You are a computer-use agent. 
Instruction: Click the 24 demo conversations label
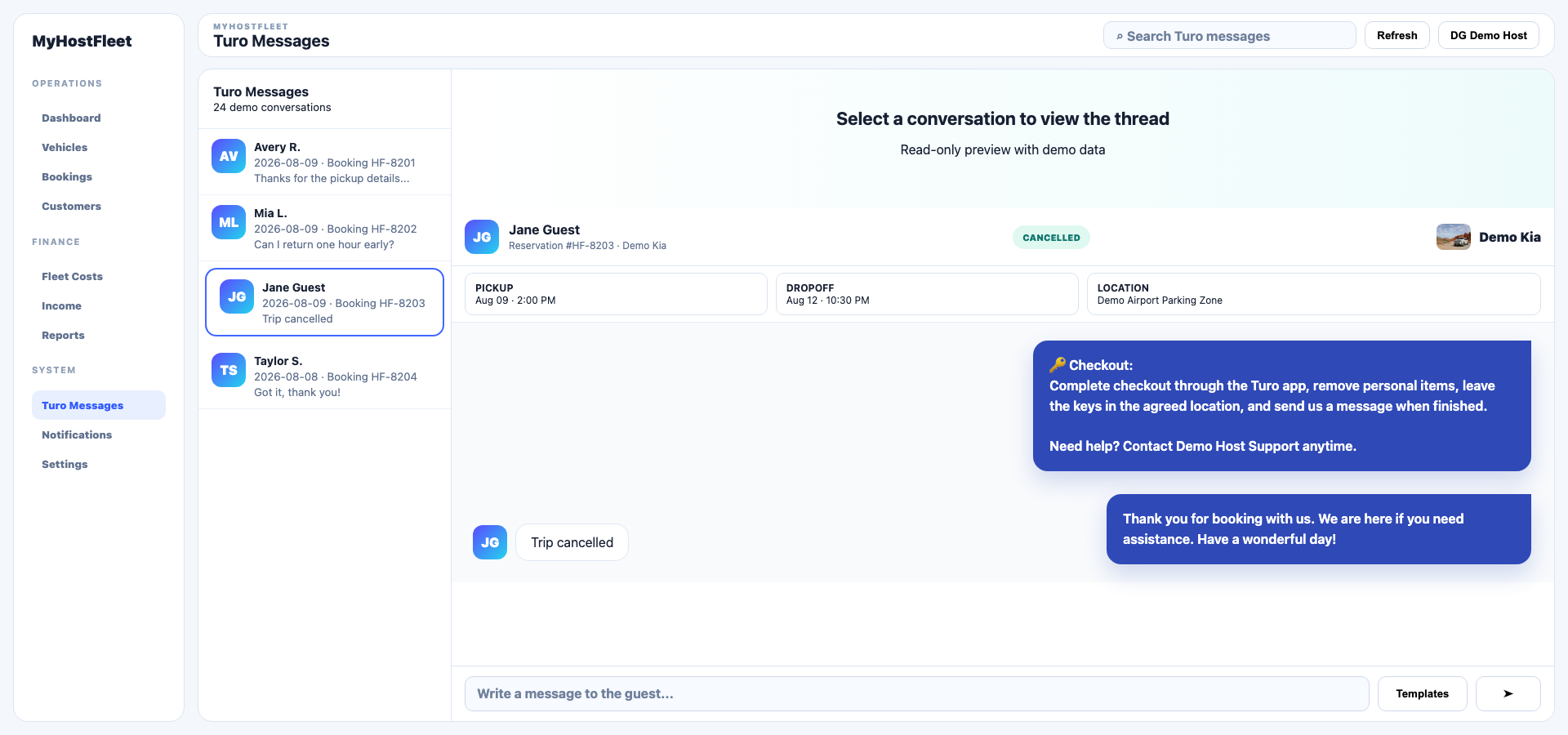point(272,108)
